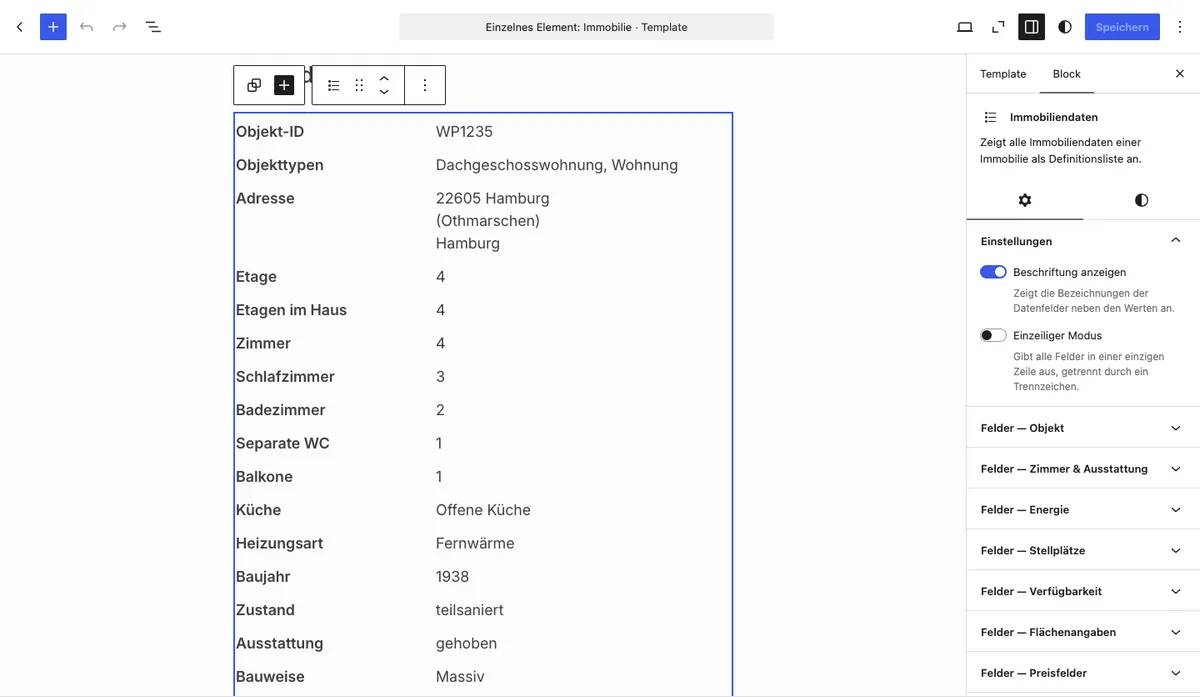Enable the Einzeiliger Modus toggle
The width and height of the screenshot is (1200, 697).
tap(993, 336)
